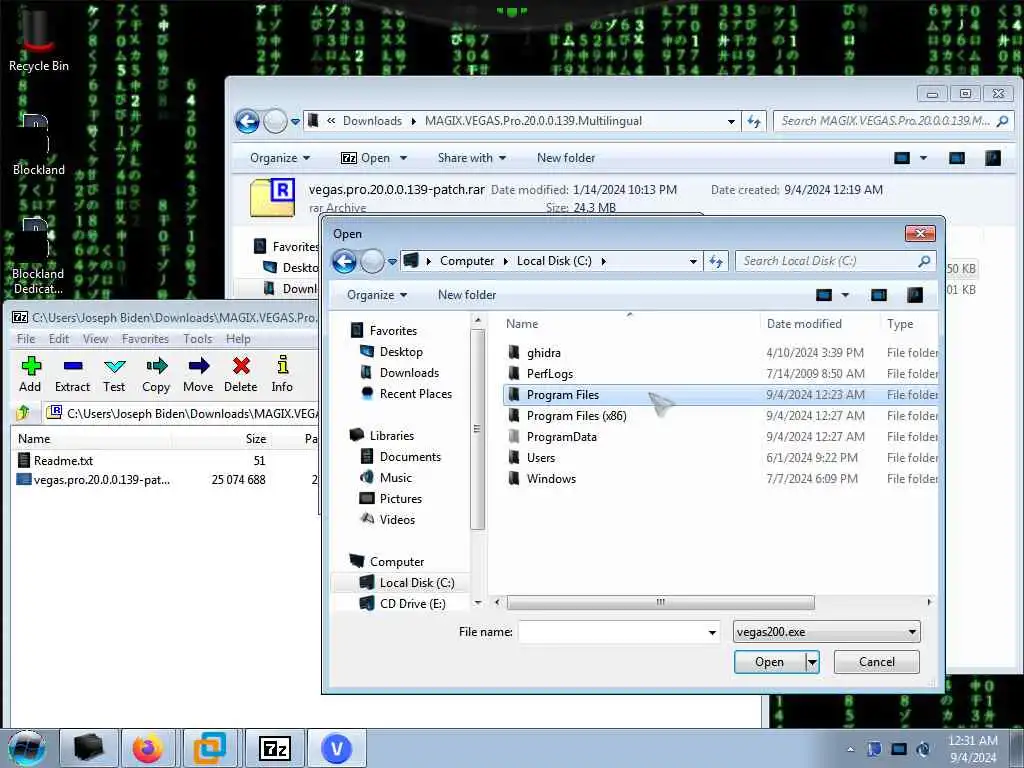
Task: Expand the Open dialog address bar dropdown
Action: tap(693, 261)
